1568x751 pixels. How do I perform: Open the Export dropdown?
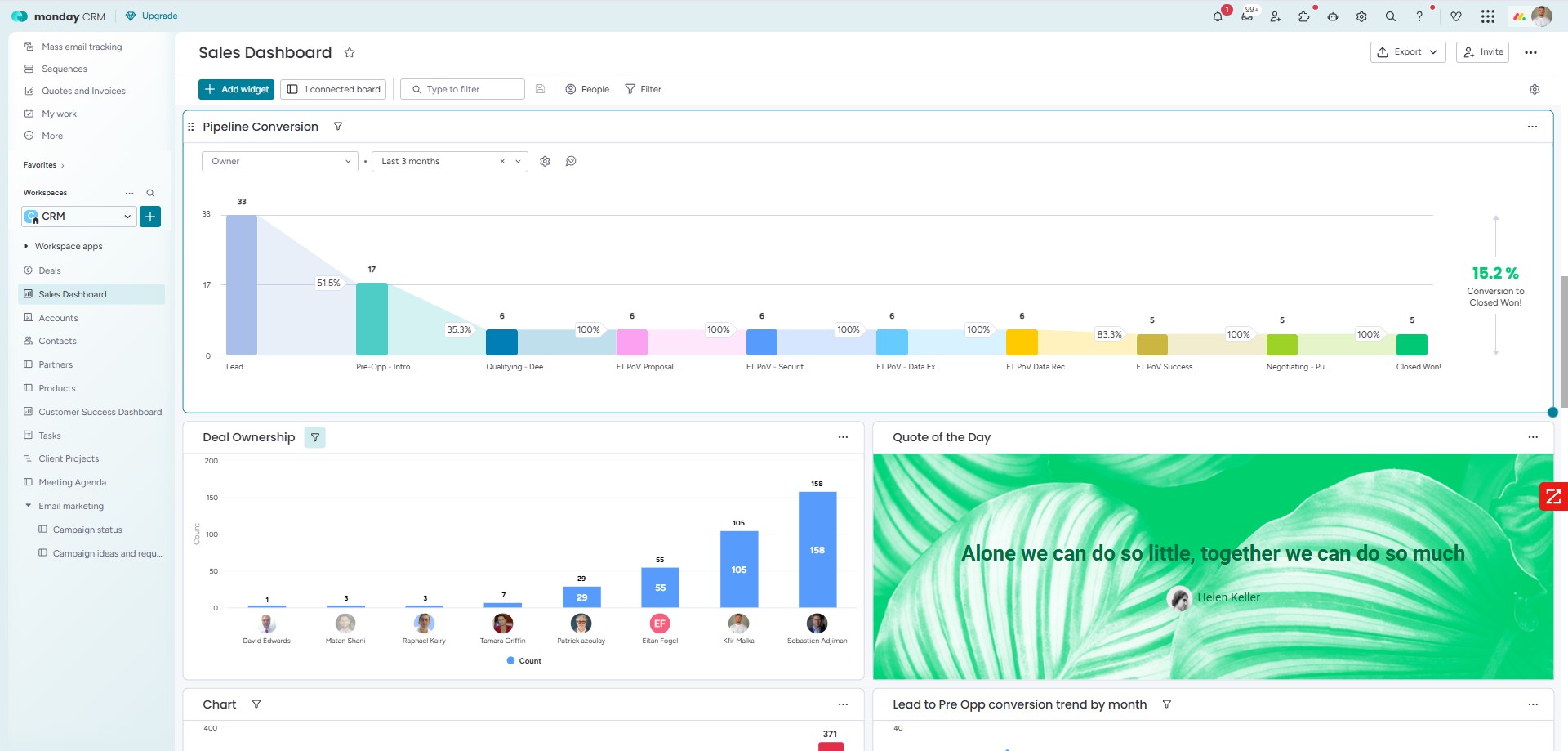point(1408,52)
